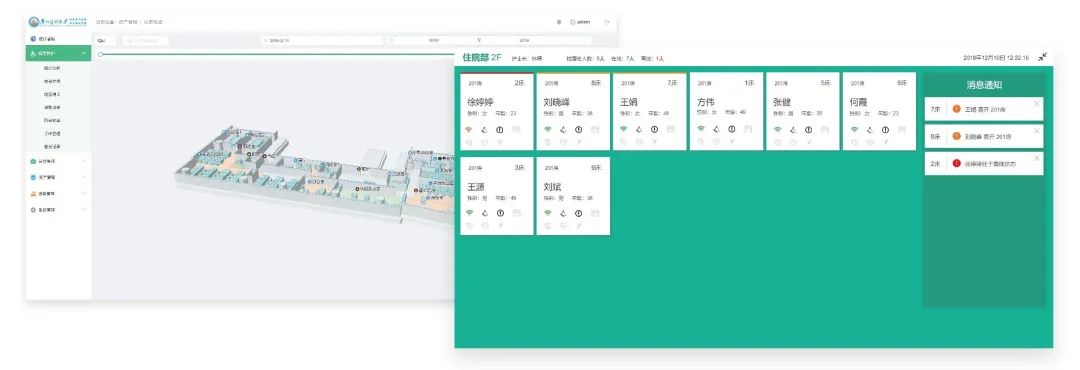Click the logout icon beside admin
1080x370 pixels.
(607, 22)
